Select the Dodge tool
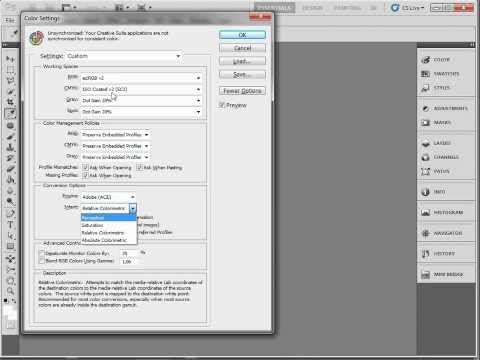This screenshot has height=360, width=480. point(10,201)
